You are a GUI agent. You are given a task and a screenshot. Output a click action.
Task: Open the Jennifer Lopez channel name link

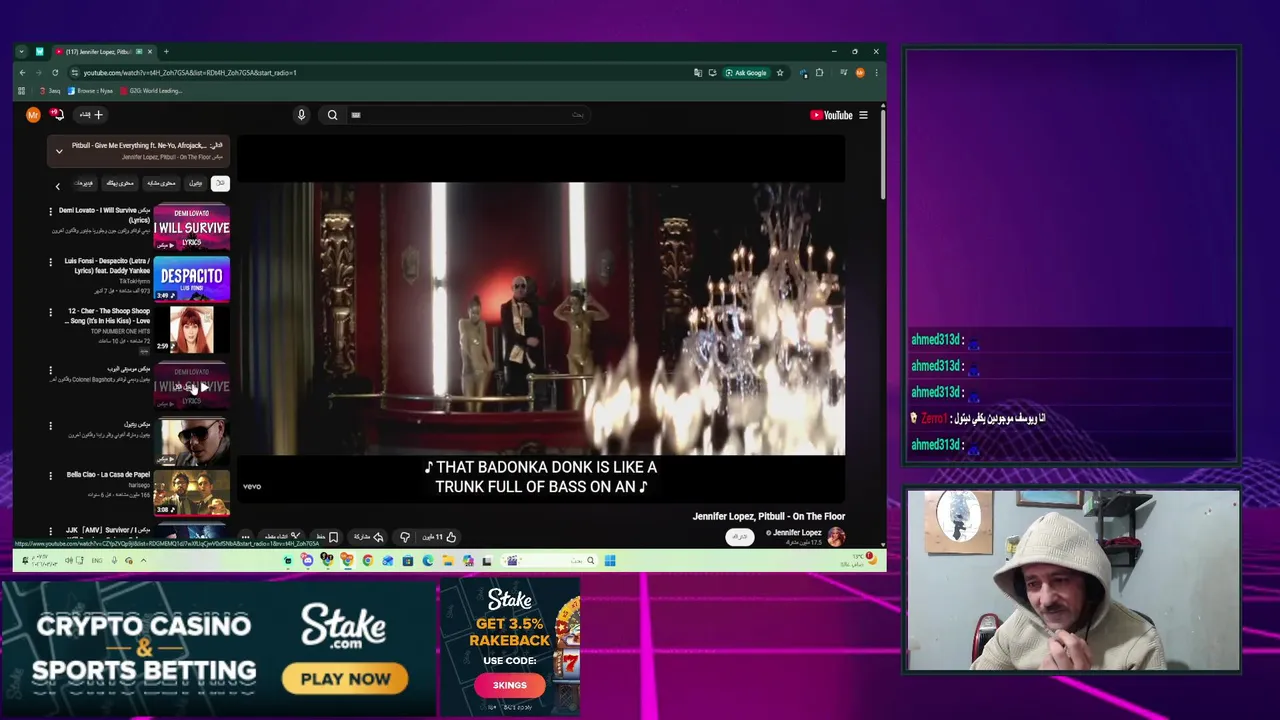coord(795,533)
